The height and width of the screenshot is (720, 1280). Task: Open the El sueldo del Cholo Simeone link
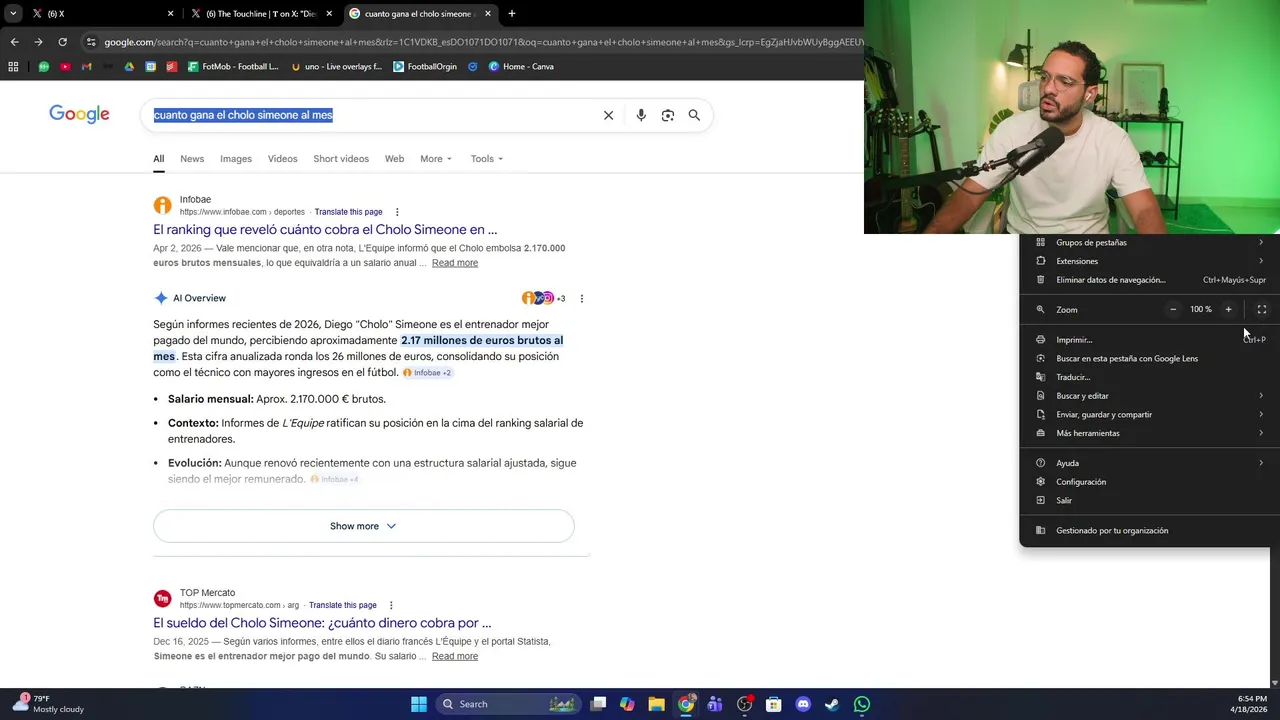pos(322,623)
